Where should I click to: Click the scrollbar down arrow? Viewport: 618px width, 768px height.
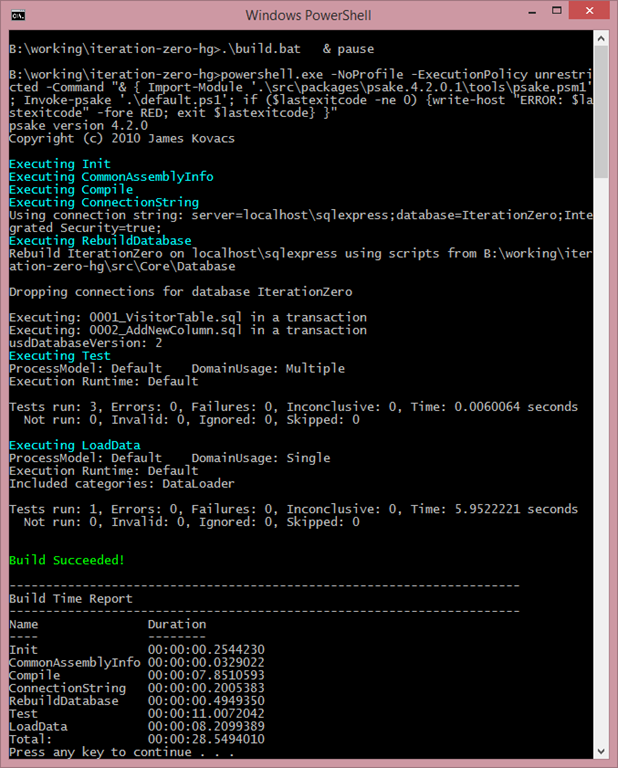(601, 751)
